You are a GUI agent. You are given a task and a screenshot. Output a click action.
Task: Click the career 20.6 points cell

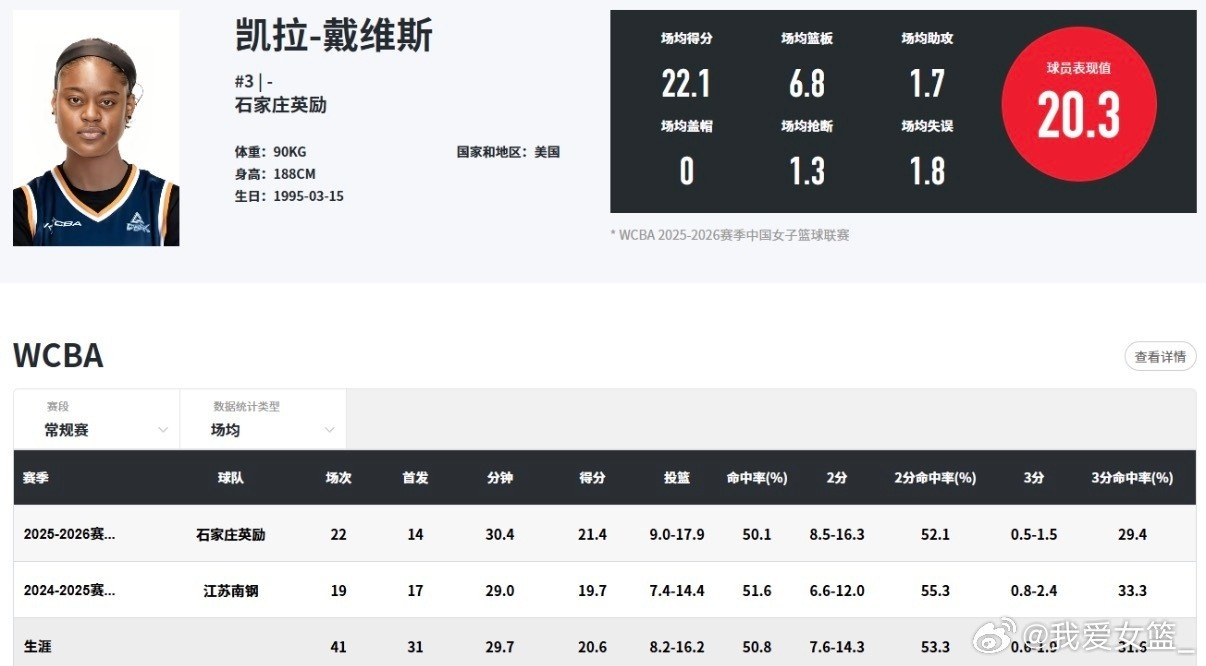pyautogui.click(x=592, y=647)
